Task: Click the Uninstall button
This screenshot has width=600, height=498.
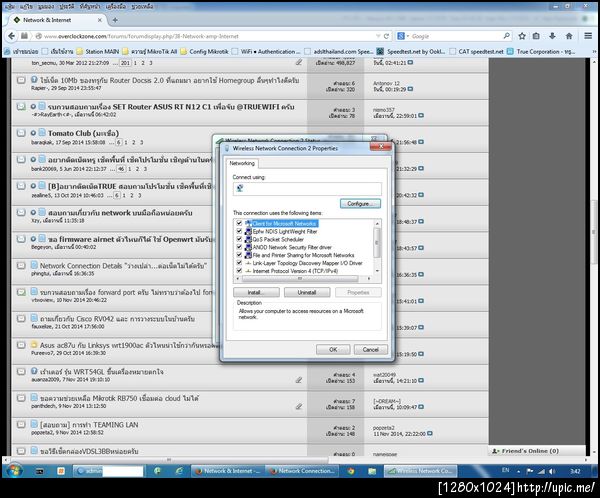Action: click(307, 292)
